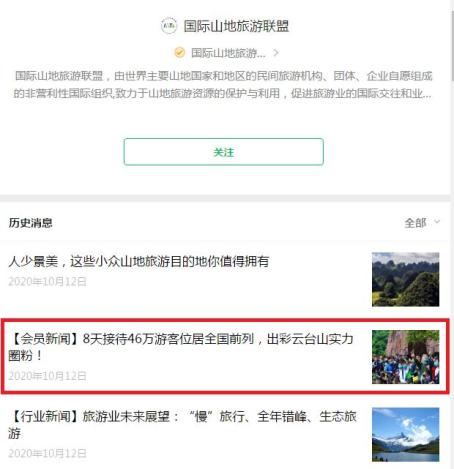Viewport: 454px width, 469px height.
Task: Click date under the 行业新闻 article
Action: coord(47,453)
